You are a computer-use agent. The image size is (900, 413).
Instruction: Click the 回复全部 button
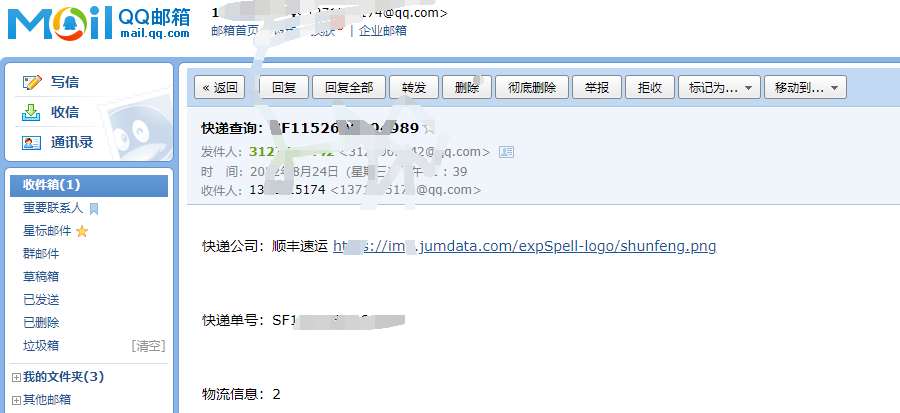point(349,87)
